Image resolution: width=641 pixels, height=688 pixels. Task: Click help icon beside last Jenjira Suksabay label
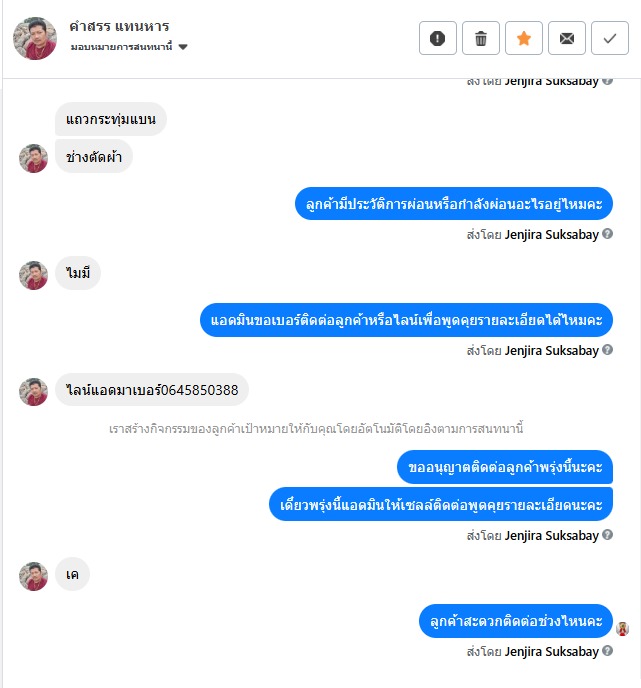608,651
